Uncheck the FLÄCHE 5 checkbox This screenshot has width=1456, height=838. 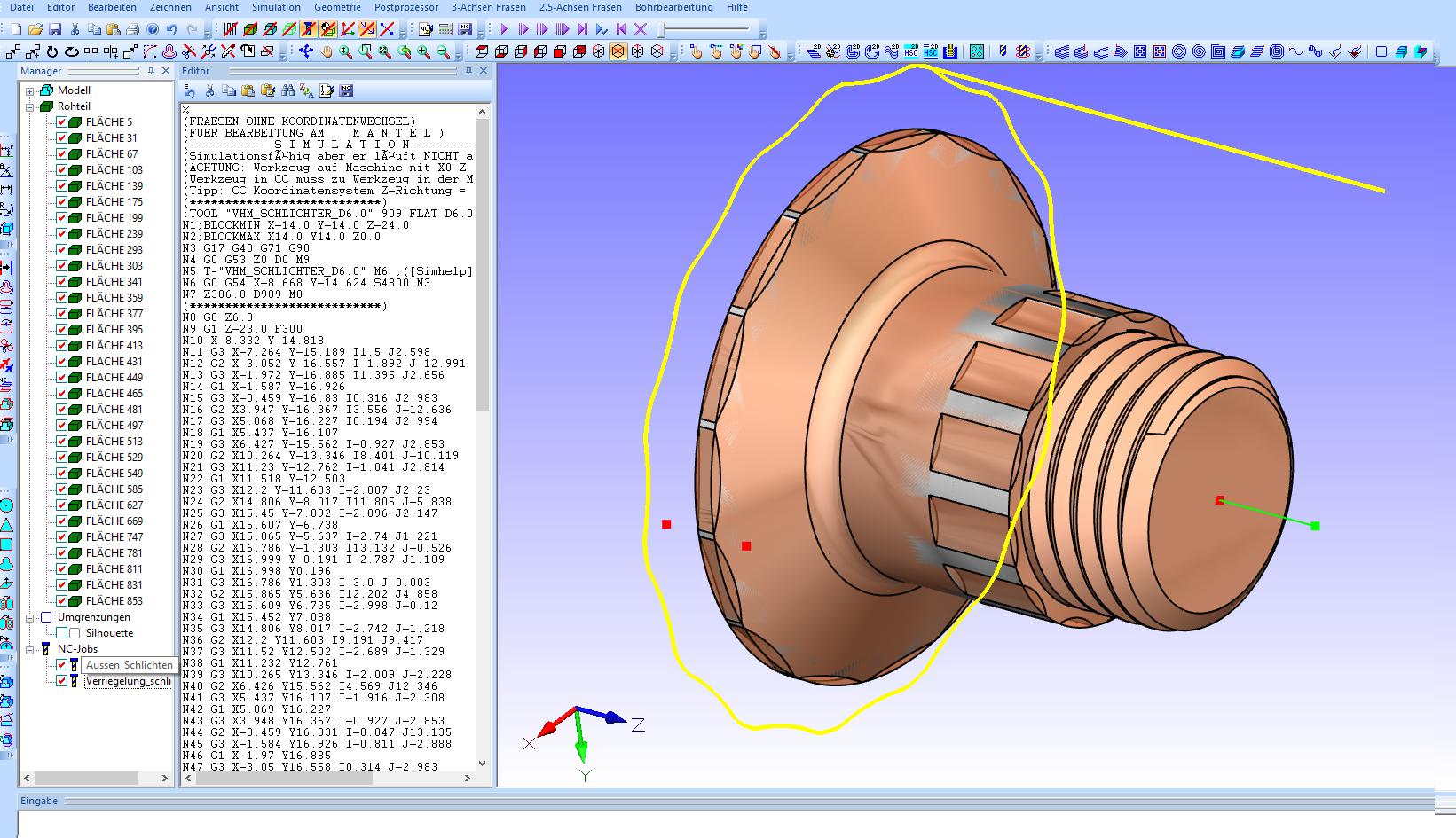coord(62,122)
